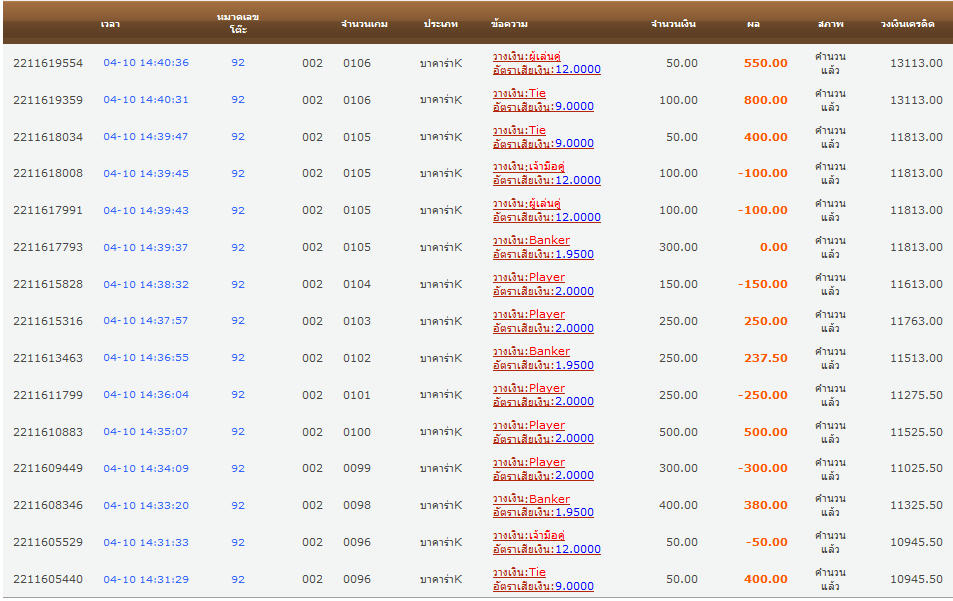Click the เวลา column header
This screenshot has height=601, width=953.
point(110,23)
